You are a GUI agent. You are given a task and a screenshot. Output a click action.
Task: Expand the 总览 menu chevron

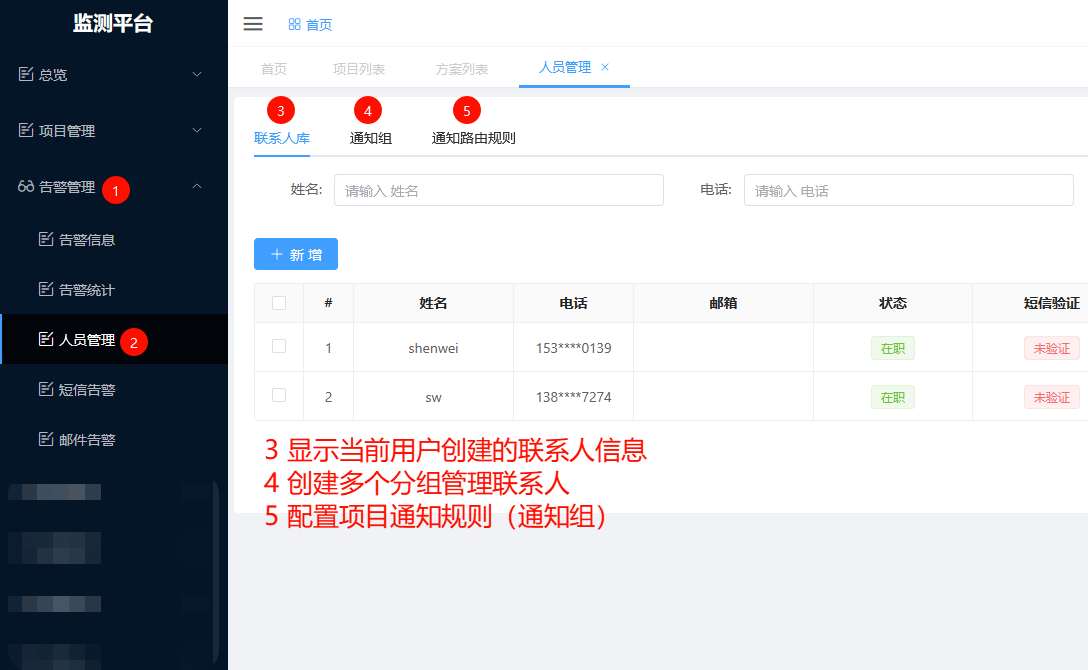[197, 74]
